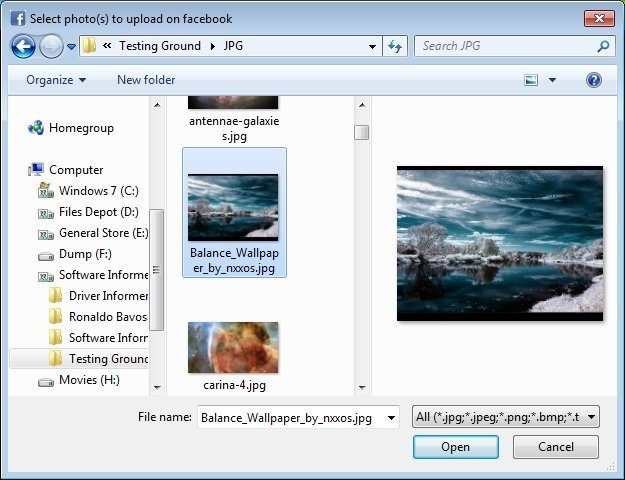Select Software Informer drive in tree
This screenshot has width=625, height=480.
click(104, 275)
